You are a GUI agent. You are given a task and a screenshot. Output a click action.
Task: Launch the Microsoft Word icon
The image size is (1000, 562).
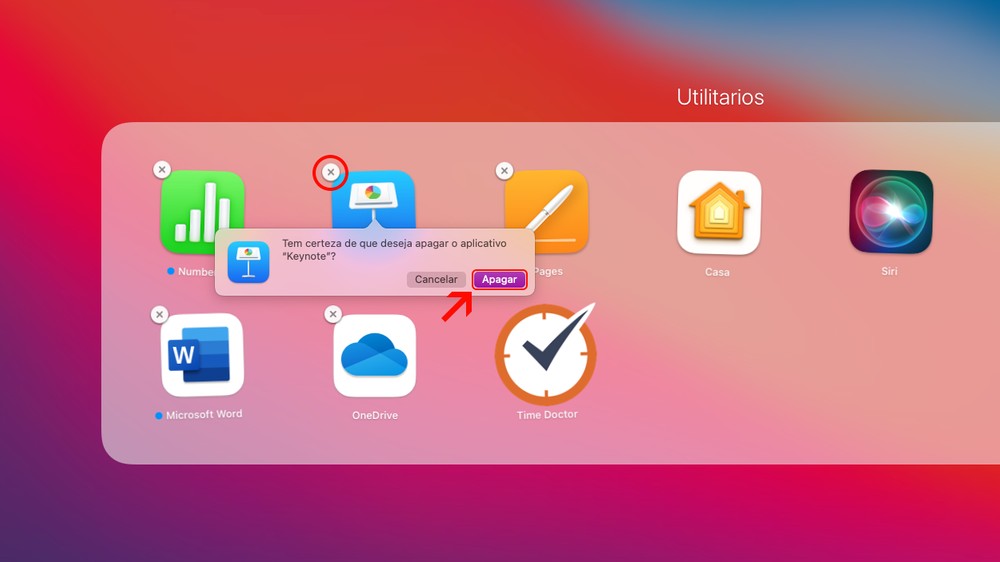pos(202,355)
